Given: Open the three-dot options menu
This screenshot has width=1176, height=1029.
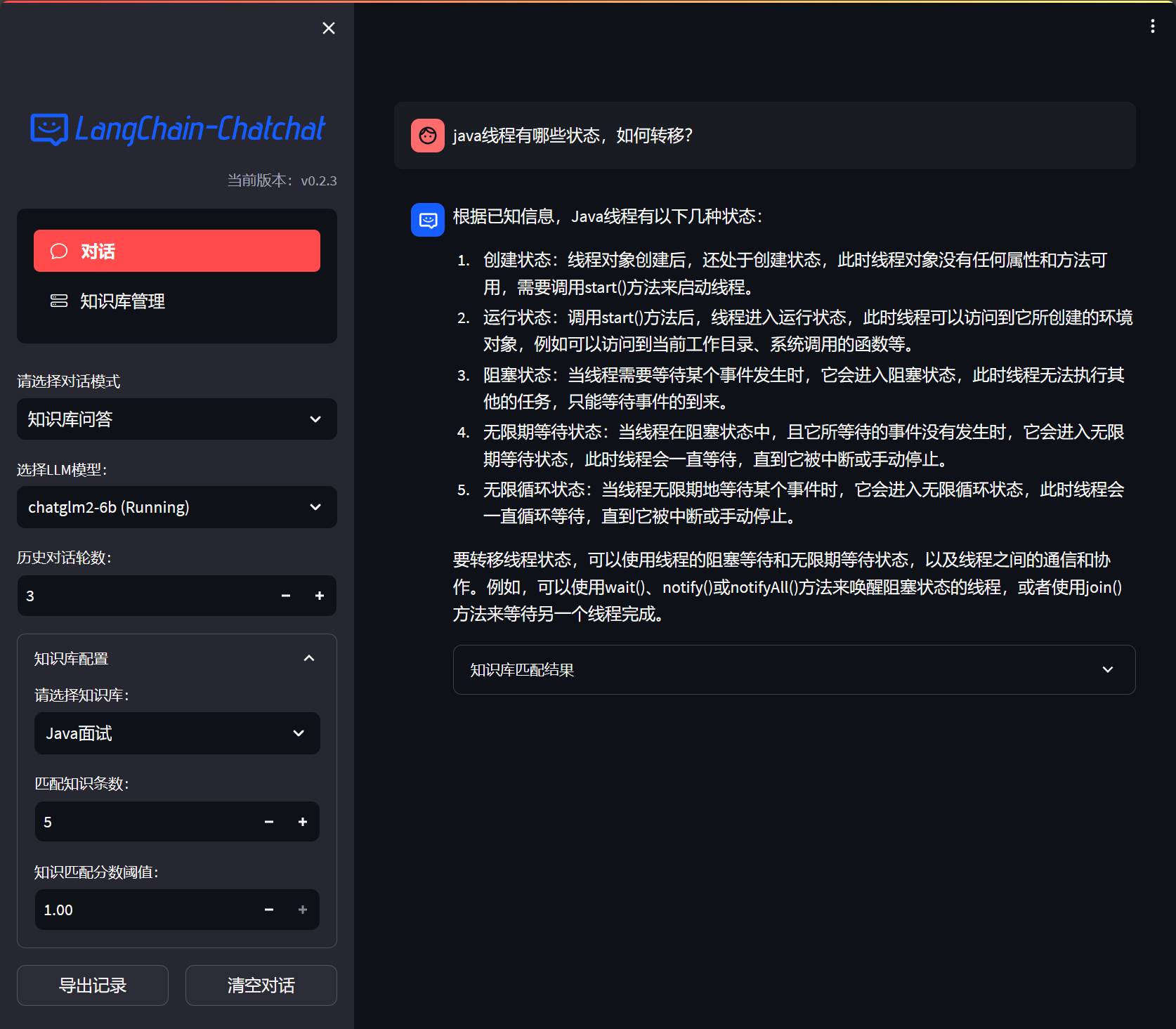Looking at the screenshot, I should (1152, 26).
